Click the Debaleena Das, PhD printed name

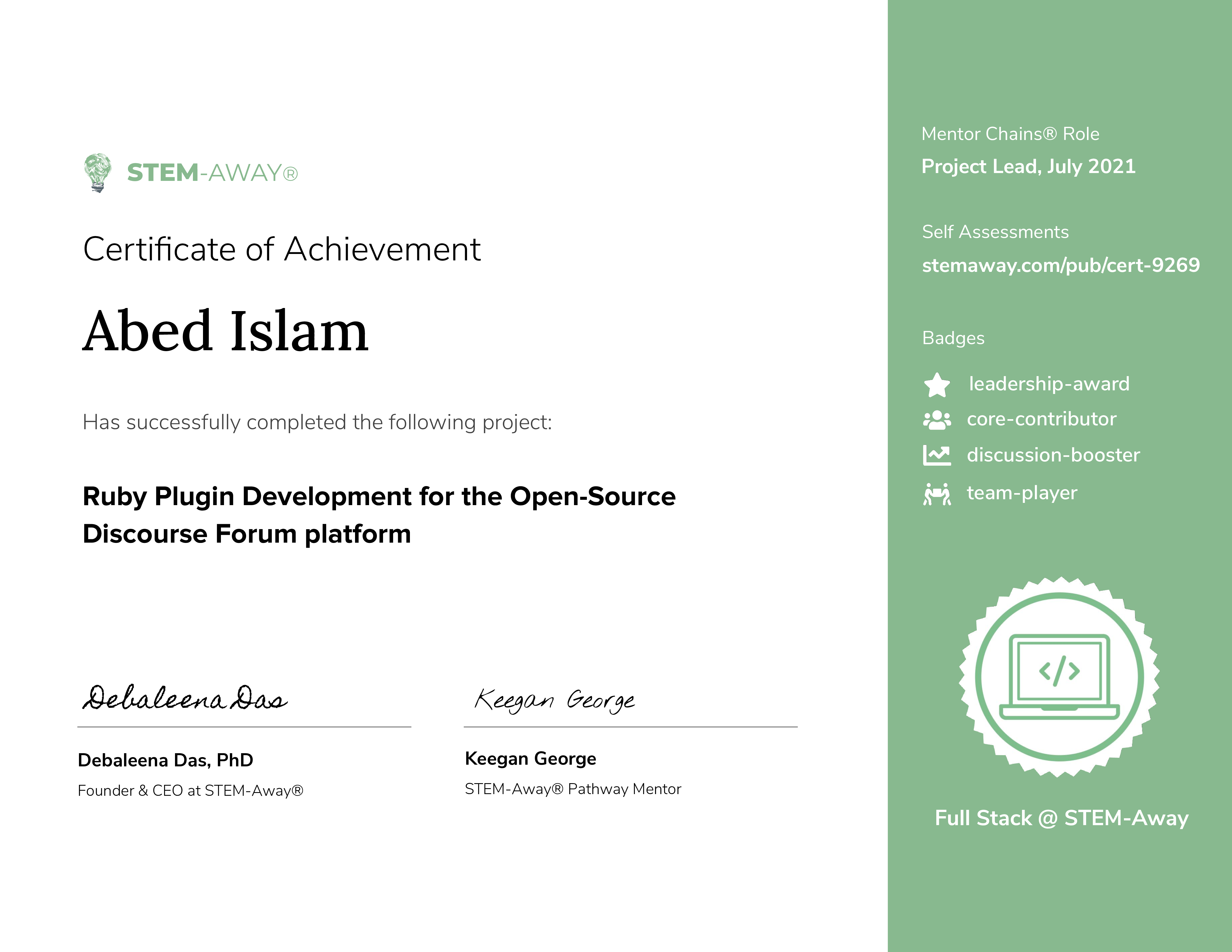pyautogui.click(x=165, y=760)
